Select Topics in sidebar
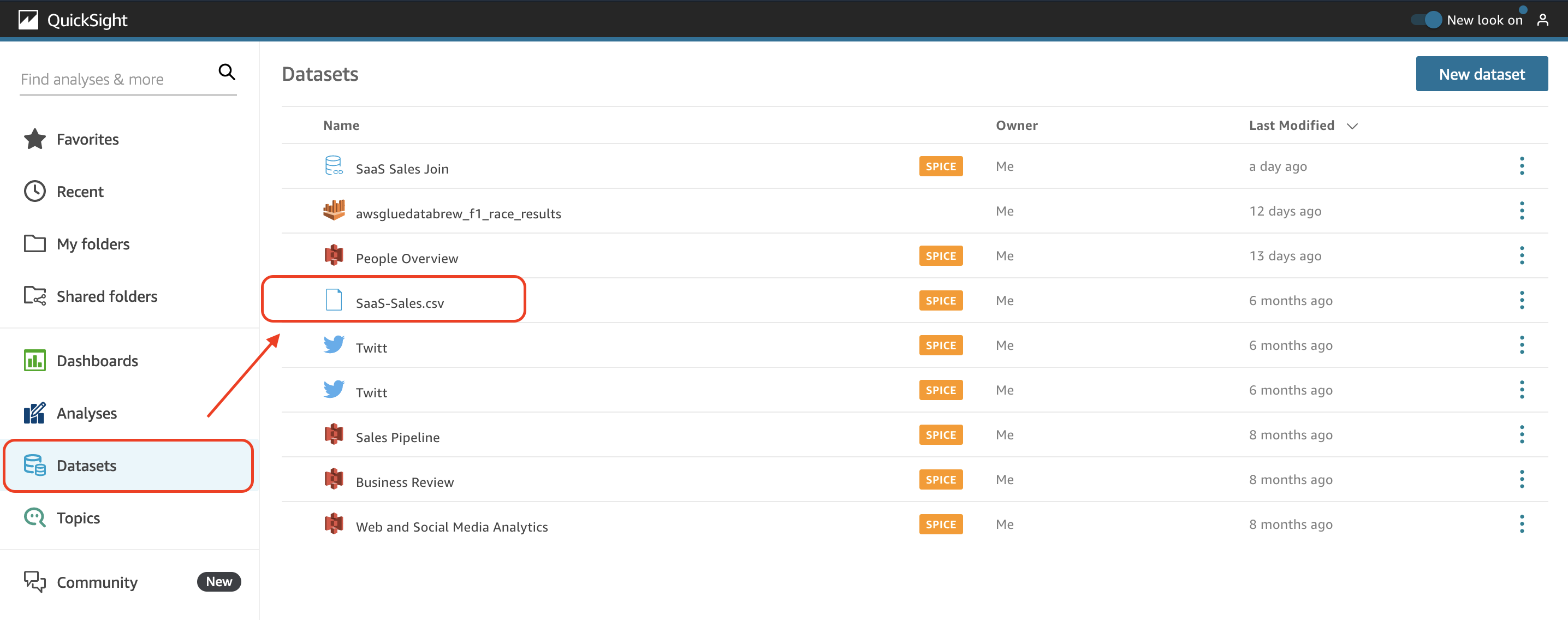1568x620 pixels. tap(78, 518)
